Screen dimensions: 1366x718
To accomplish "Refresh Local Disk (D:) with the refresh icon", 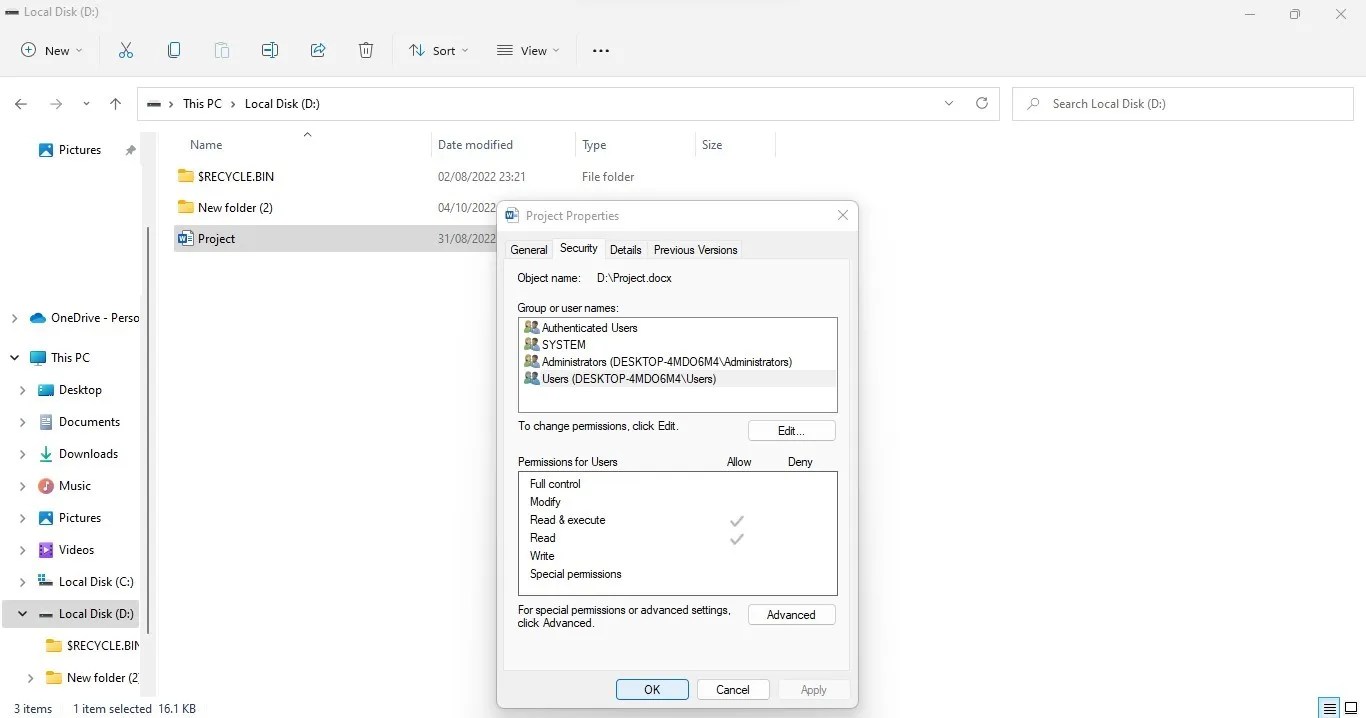I will (981, 103).
